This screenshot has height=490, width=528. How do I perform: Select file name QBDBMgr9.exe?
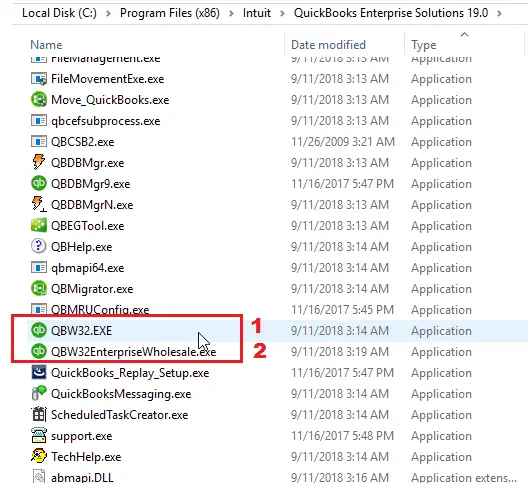click(x=90, y=184)
